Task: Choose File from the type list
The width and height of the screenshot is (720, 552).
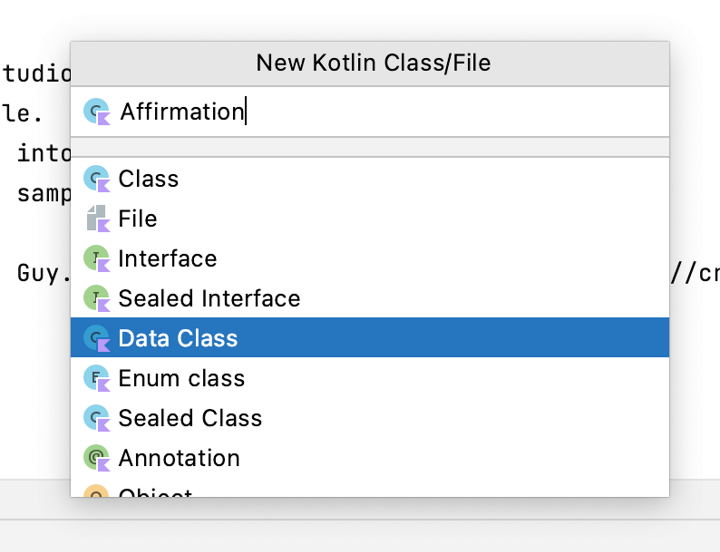Action: (137, 219)
